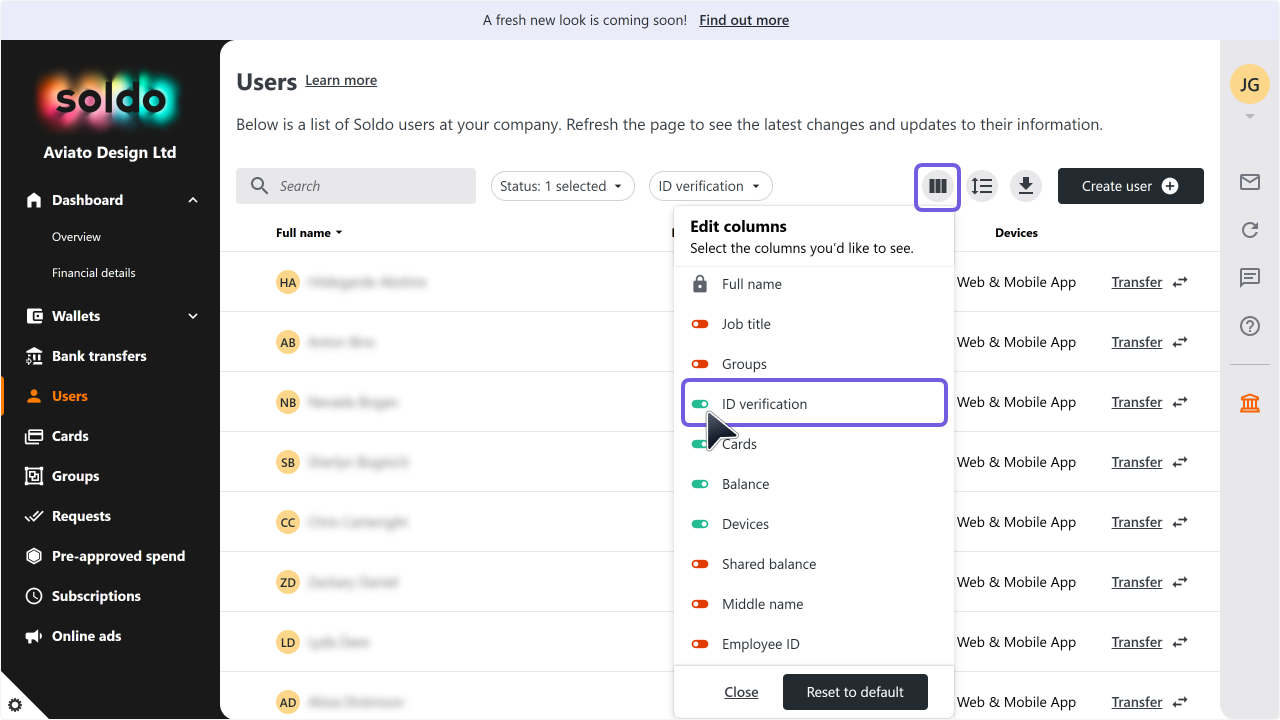Click the transfer arrows icon in CC row
This screenshot has height=720, width=1280.
[1180, 522]
